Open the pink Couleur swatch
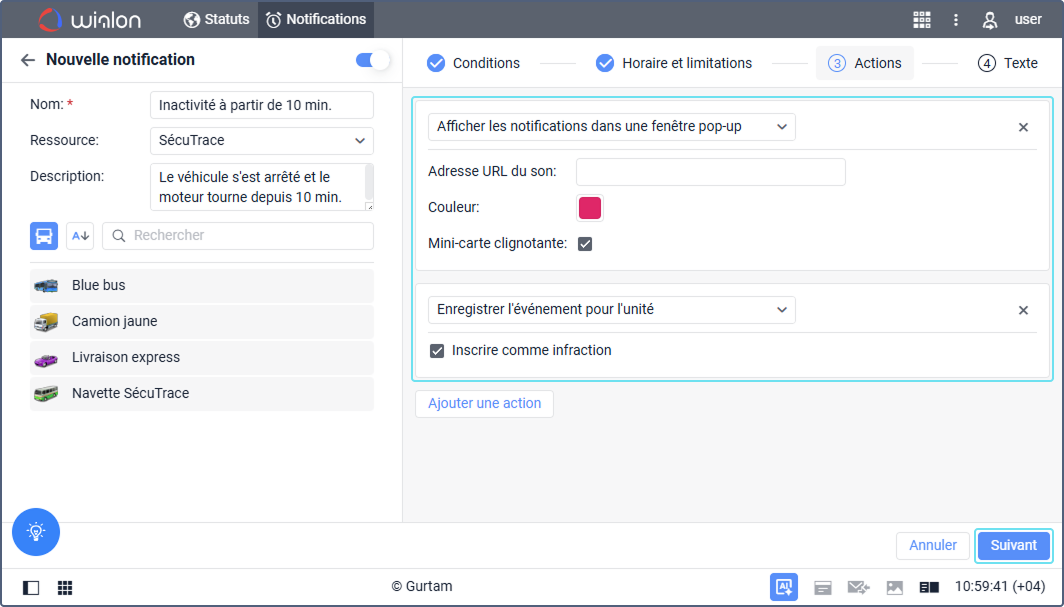 click(590, 208)
